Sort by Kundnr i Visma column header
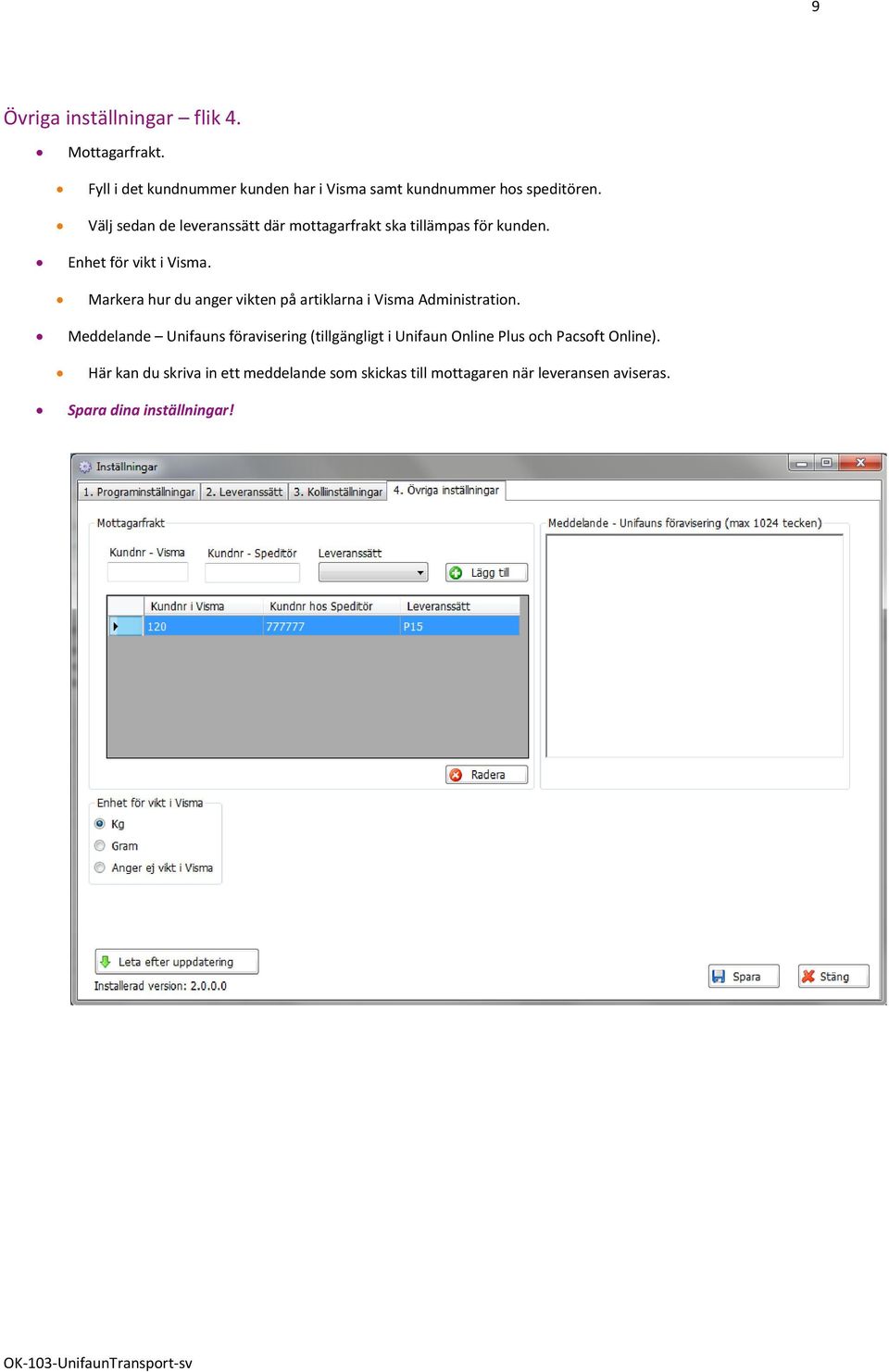Image resolution: width=889 pixels, height=1372 pixels. pos(203,606)
